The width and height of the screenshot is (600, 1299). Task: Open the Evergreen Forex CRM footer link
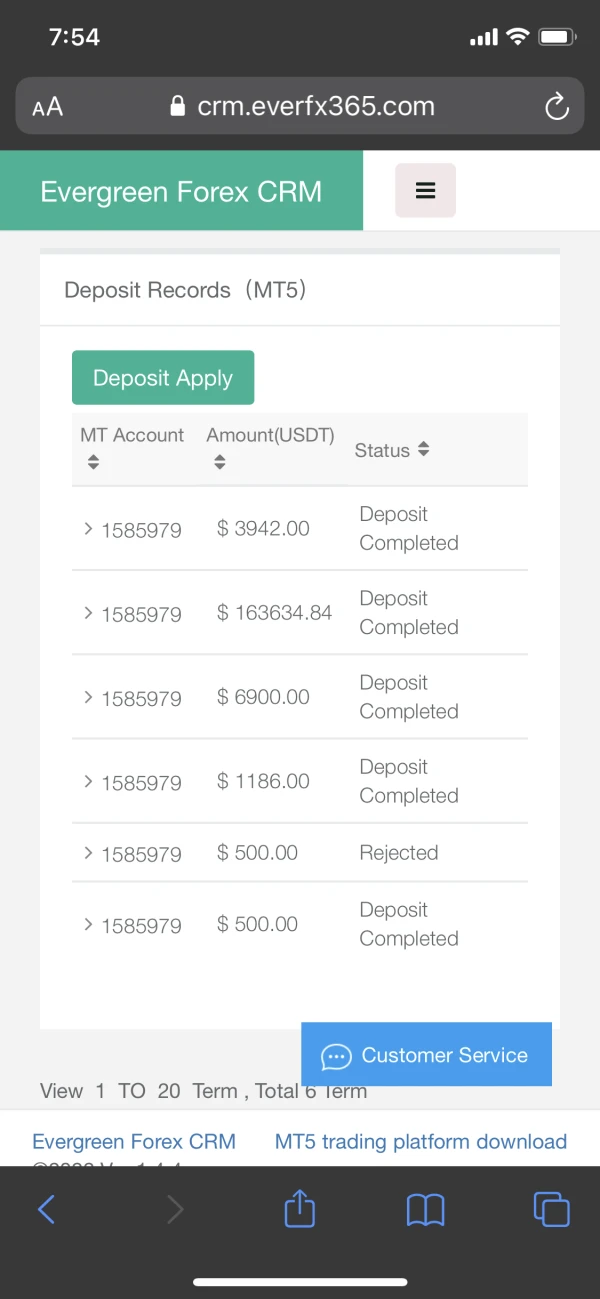134,1141
